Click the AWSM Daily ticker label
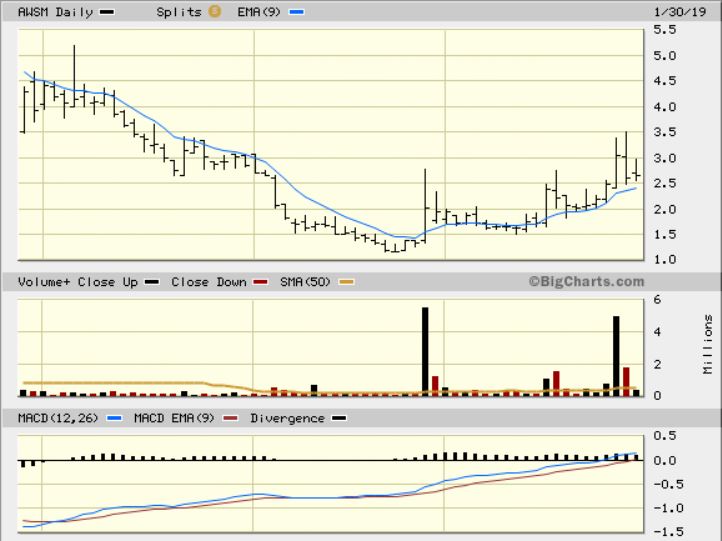Viewport: 722px width, 541px height. pyautogui.click(x=55, y=13)
